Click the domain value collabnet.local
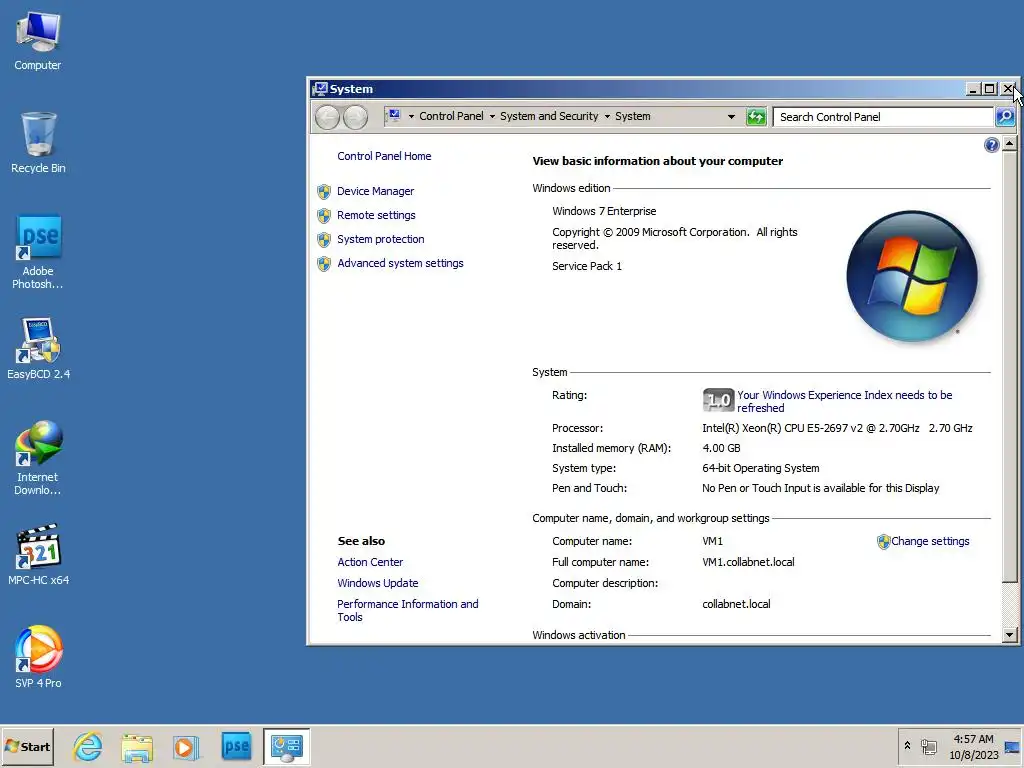The height and width of the screenshot is (768, 1024). point(736,604)
